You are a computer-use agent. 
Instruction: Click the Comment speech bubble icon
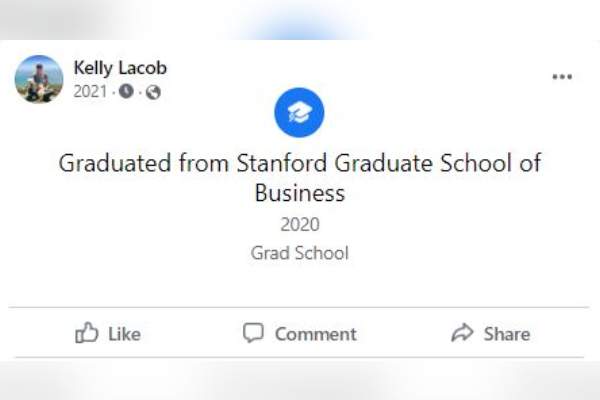point(254,333)
